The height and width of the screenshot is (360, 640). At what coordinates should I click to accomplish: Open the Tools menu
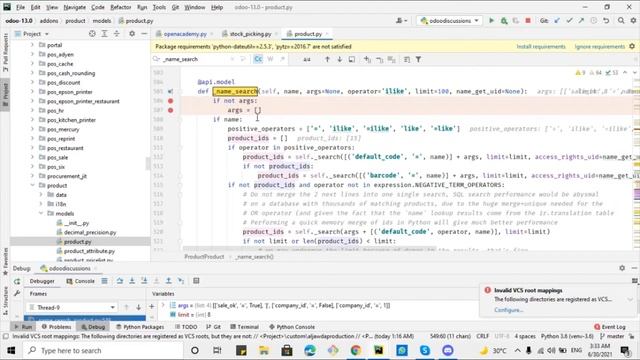coord(159,7)
